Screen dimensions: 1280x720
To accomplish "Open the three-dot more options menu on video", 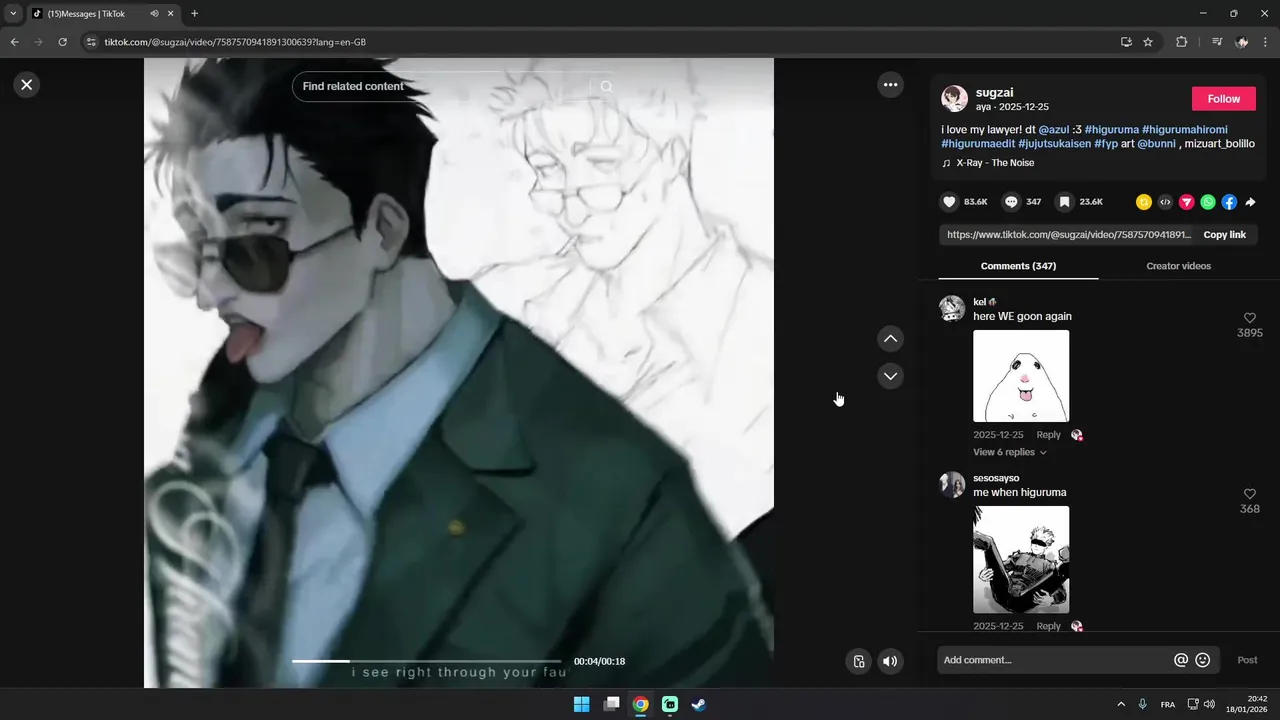I will pyautogui.click(x=890, y=85).
